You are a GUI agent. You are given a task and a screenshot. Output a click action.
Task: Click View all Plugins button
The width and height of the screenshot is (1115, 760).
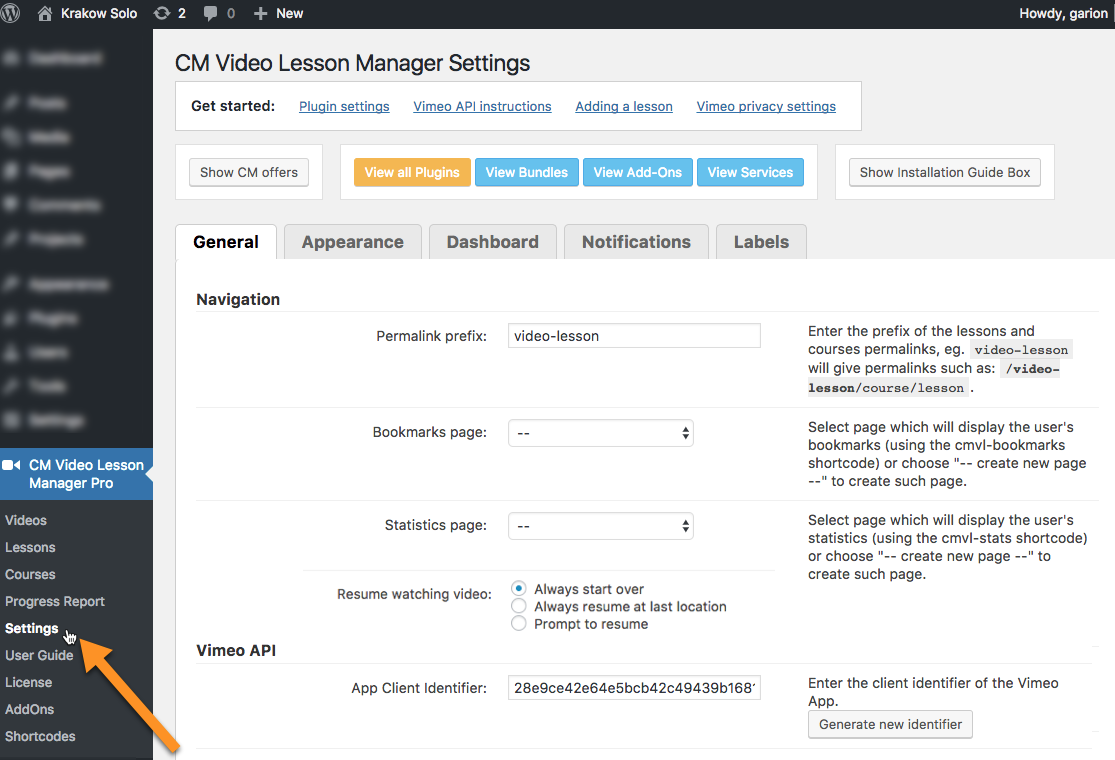412,172
